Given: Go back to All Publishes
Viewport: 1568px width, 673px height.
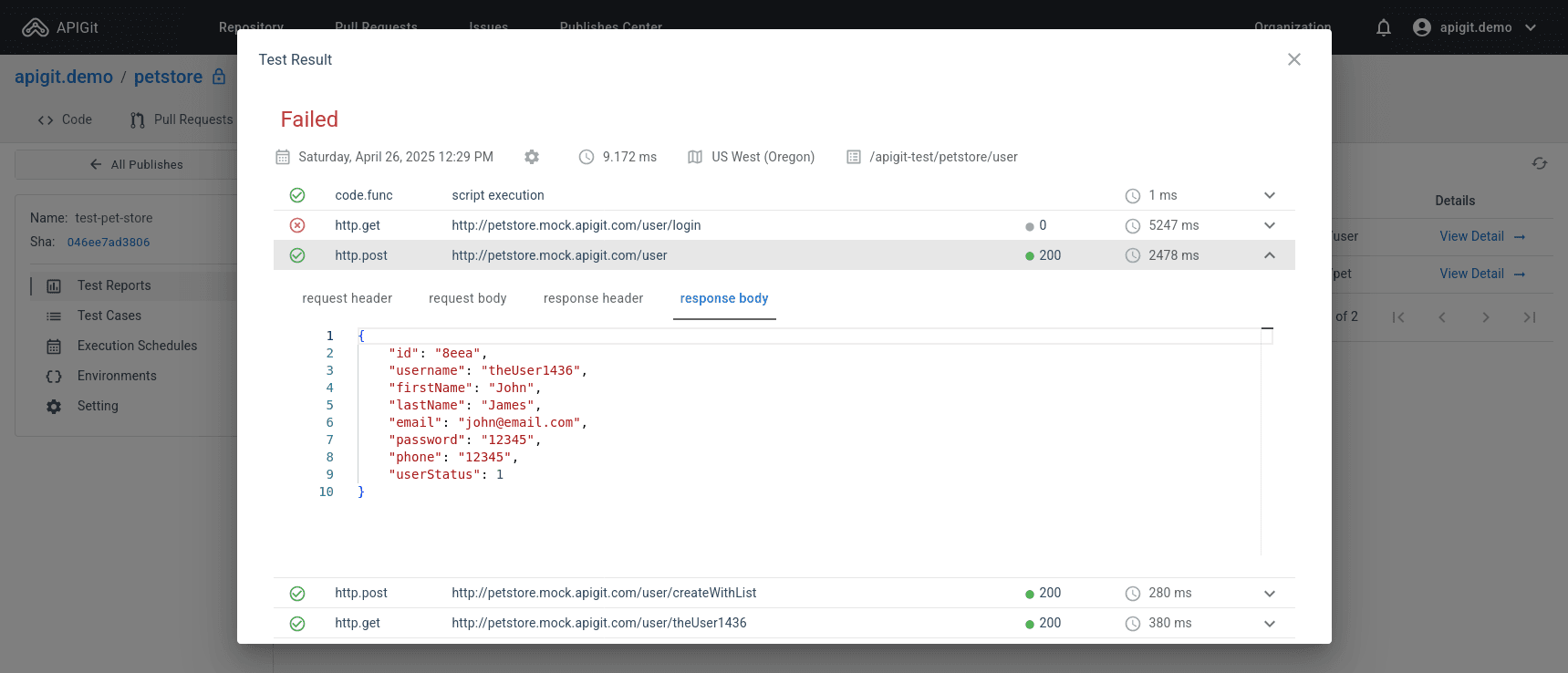Looking at the screenshot, I should pyautogui.click(x=137, y=164).
